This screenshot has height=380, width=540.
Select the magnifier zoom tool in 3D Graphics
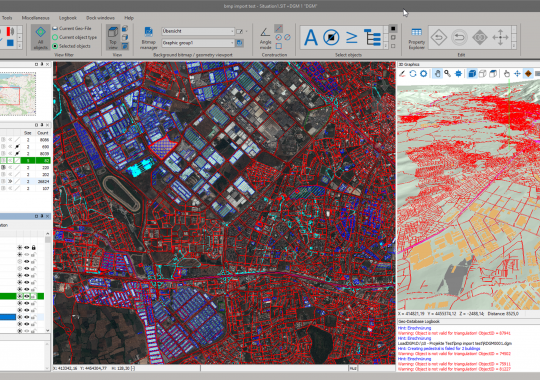coord(447,73)
